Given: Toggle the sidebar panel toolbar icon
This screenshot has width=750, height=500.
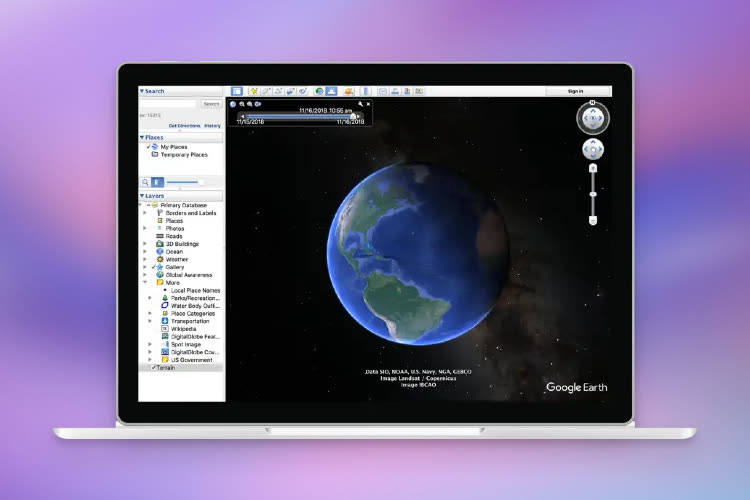Looking at the screenshot, I should coord(237,91).
